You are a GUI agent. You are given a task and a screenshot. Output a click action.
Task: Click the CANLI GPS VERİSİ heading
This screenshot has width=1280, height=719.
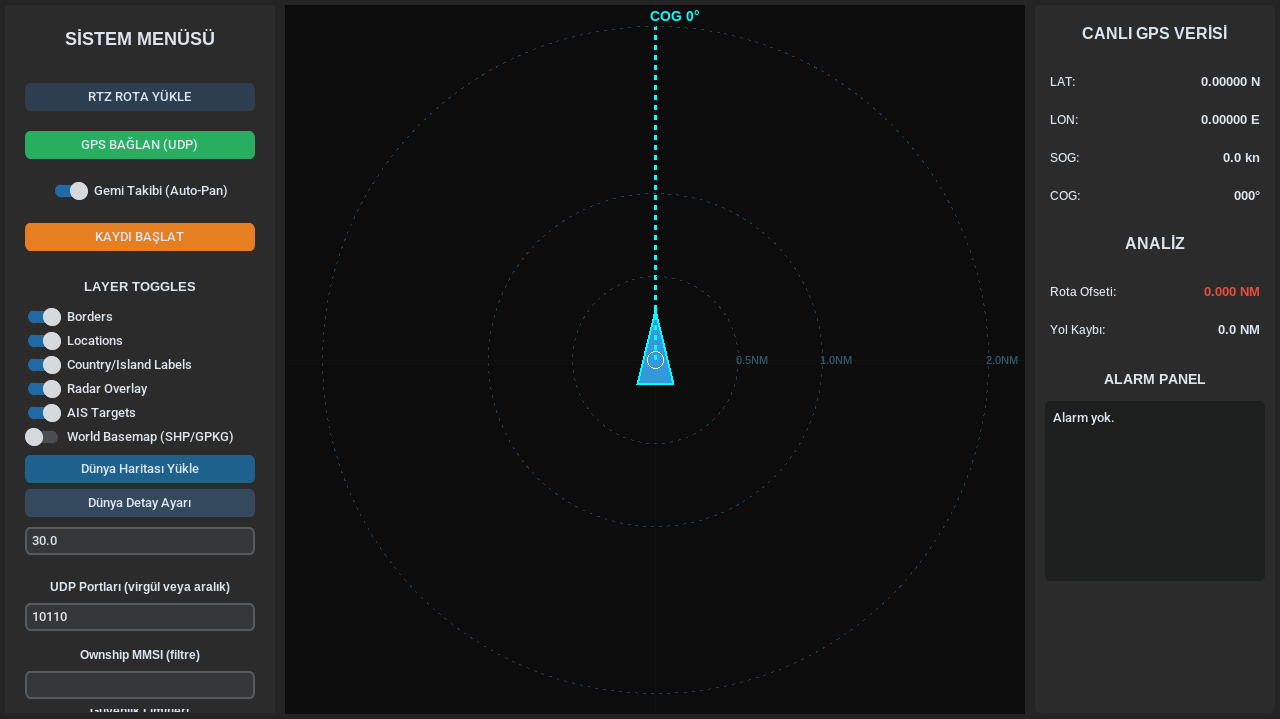pos(1155,33)
